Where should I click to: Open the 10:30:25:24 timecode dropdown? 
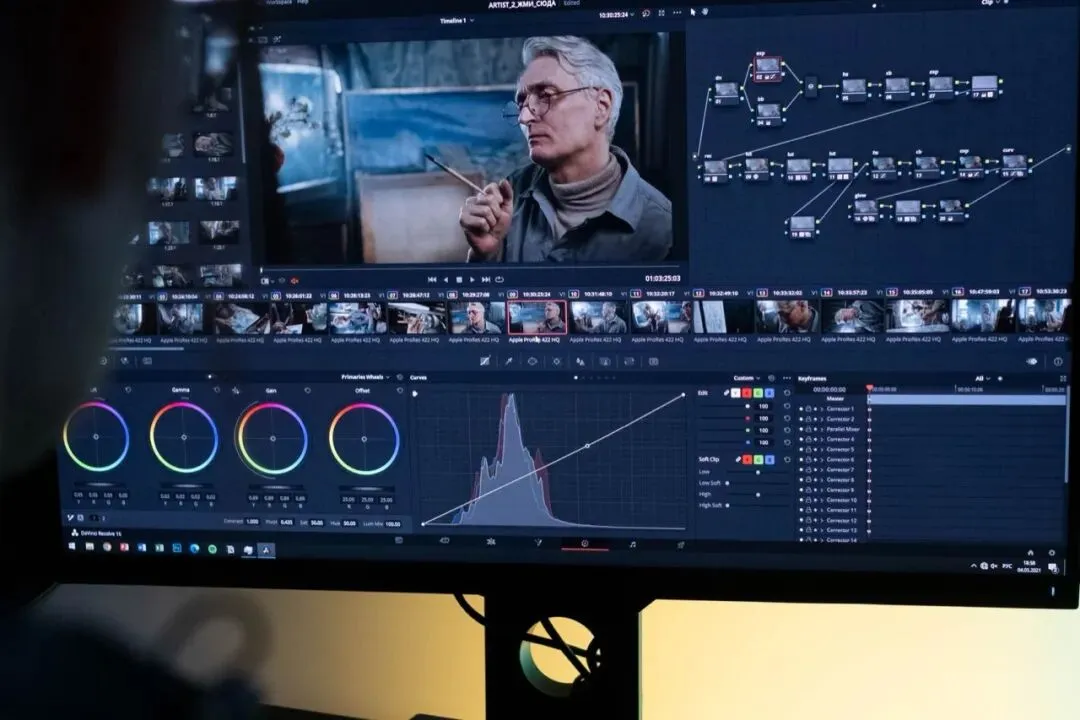(616, 14)
